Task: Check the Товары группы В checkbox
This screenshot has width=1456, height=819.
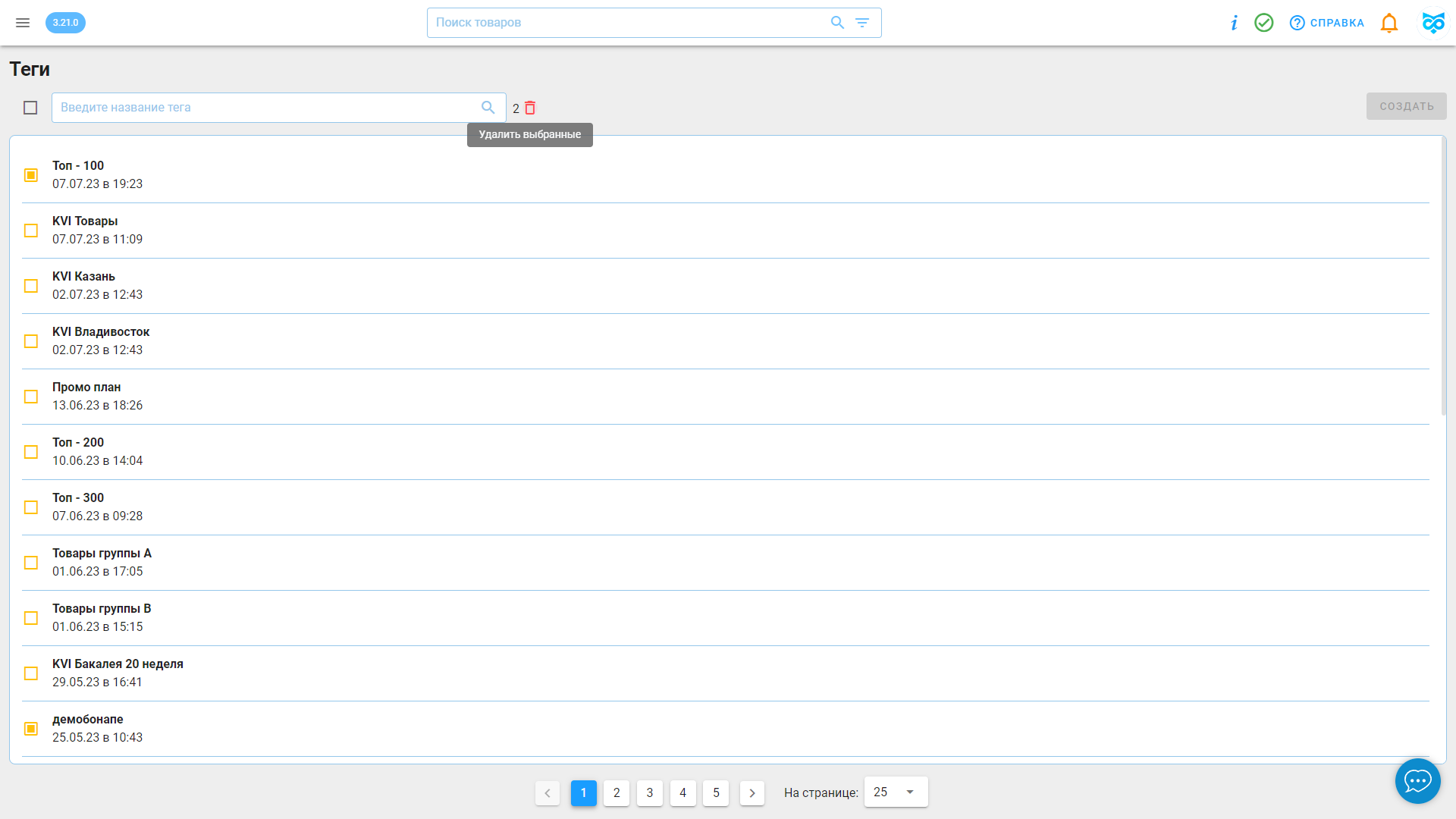Action: 31,618
